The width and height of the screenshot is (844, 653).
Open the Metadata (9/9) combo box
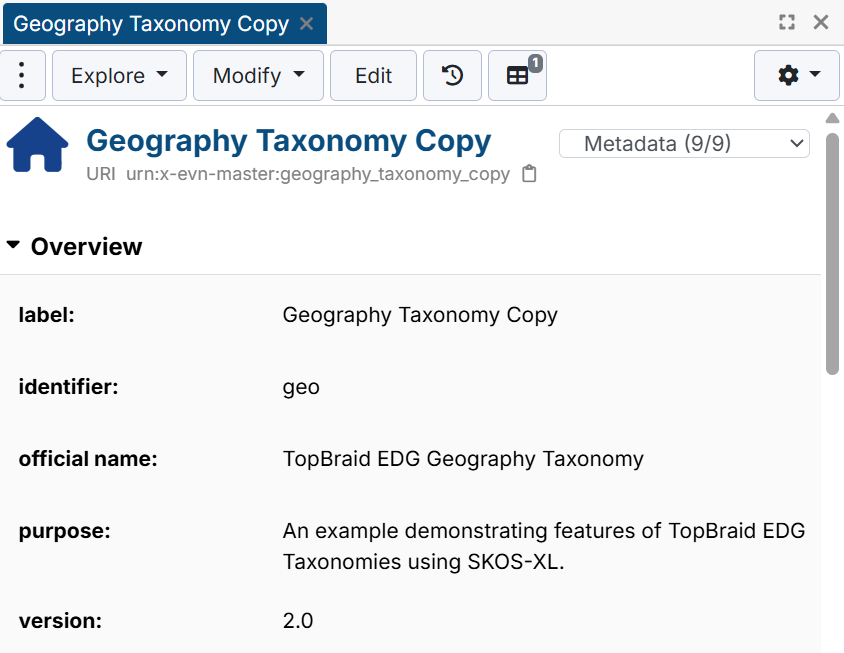pyautogui.click(x=684, y=144)
